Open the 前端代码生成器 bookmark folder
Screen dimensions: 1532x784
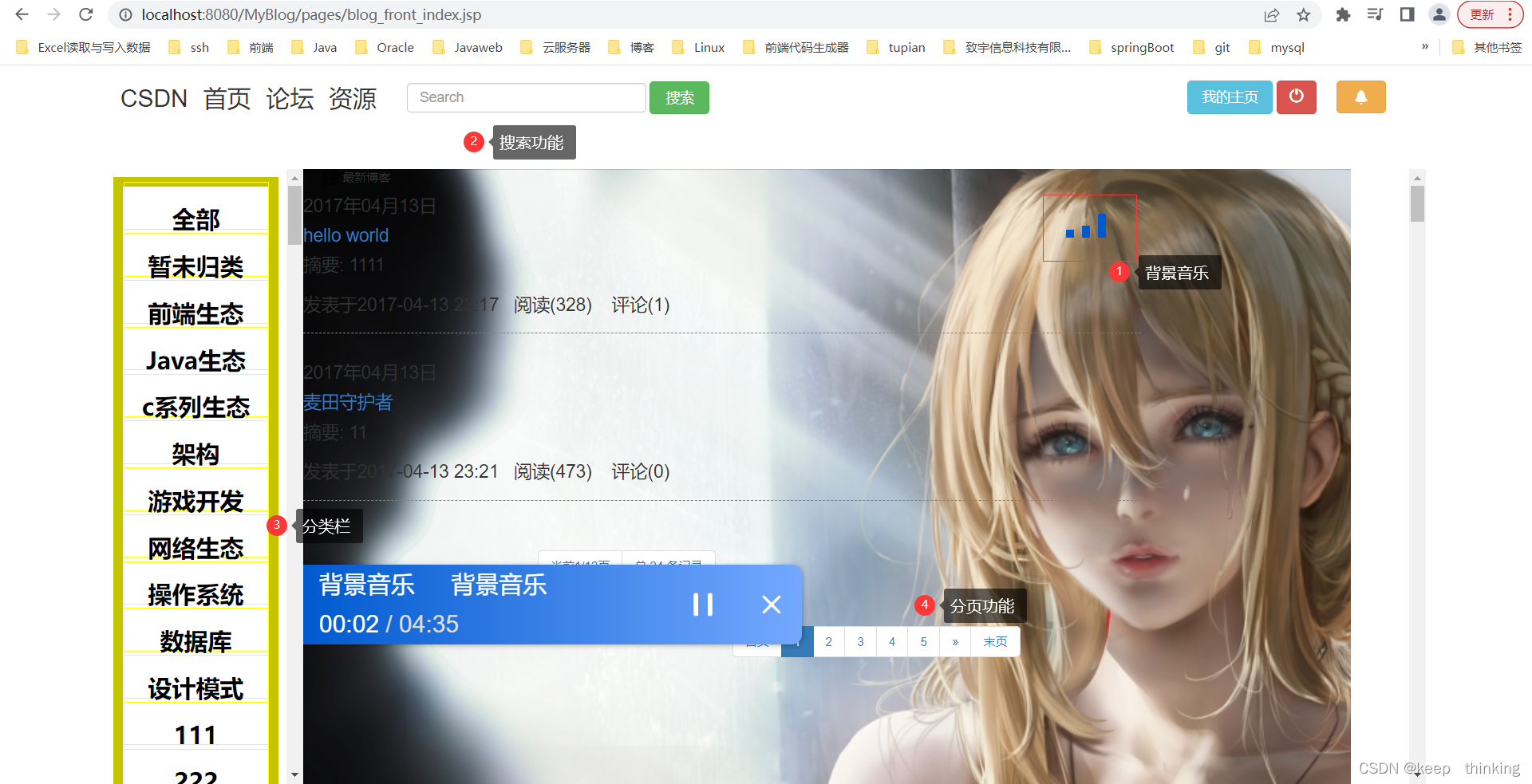(796, 47)
